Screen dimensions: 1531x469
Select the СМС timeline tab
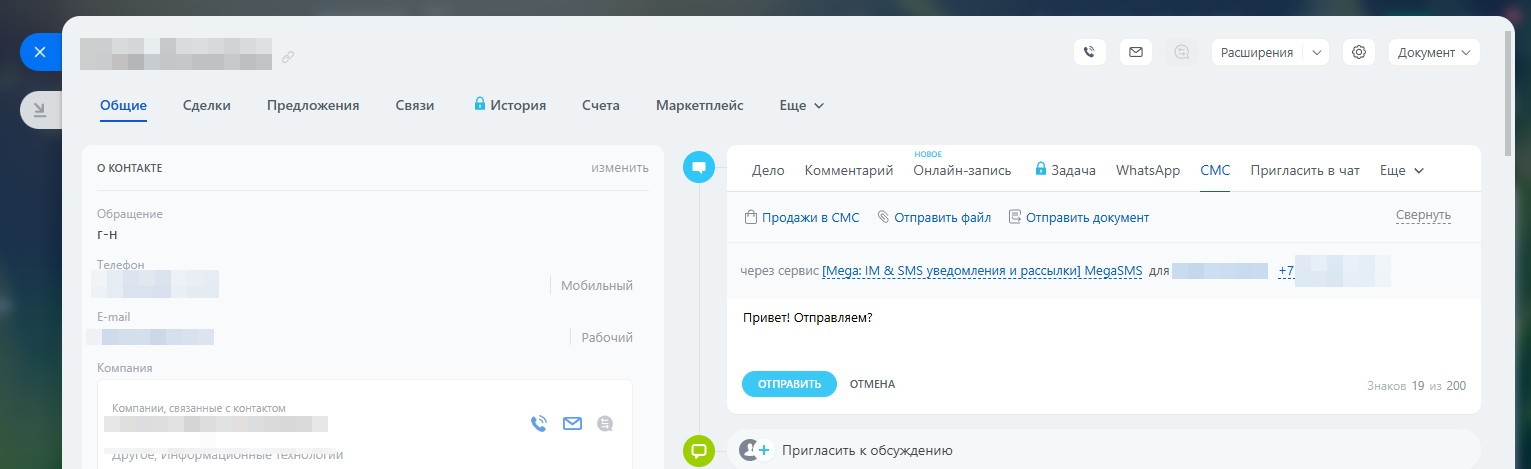tap(1215, 170)
